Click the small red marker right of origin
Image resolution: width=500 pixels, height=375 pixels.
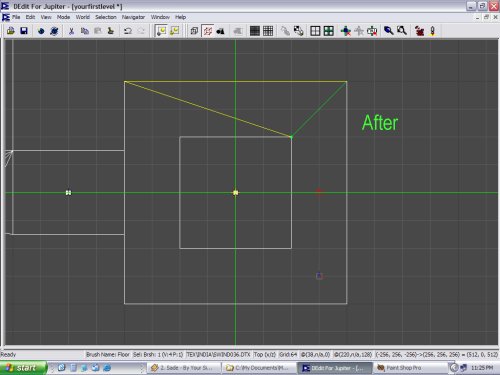point(319,191)
